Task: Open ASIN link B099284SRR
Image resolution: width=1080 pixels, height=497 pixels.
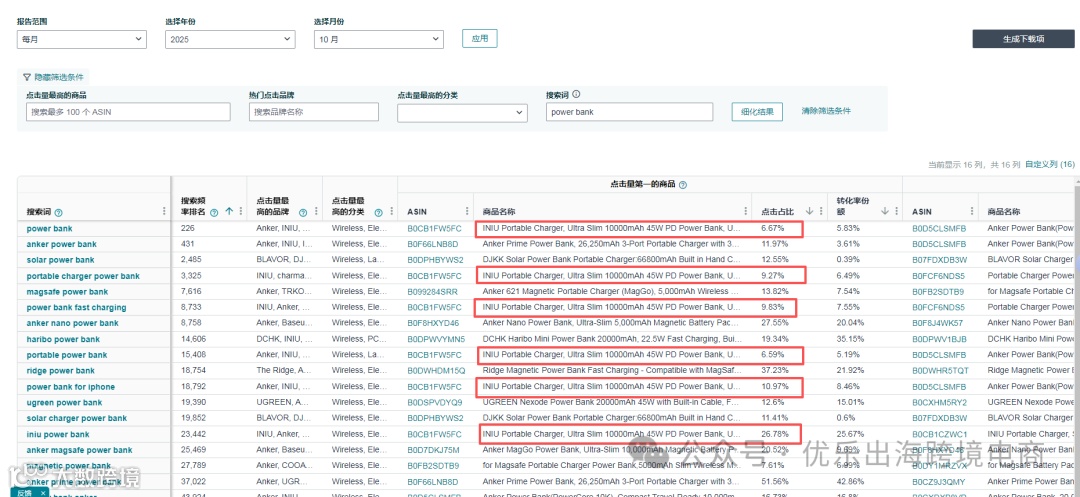Action: pyautogui.click(x=433, y=292)
